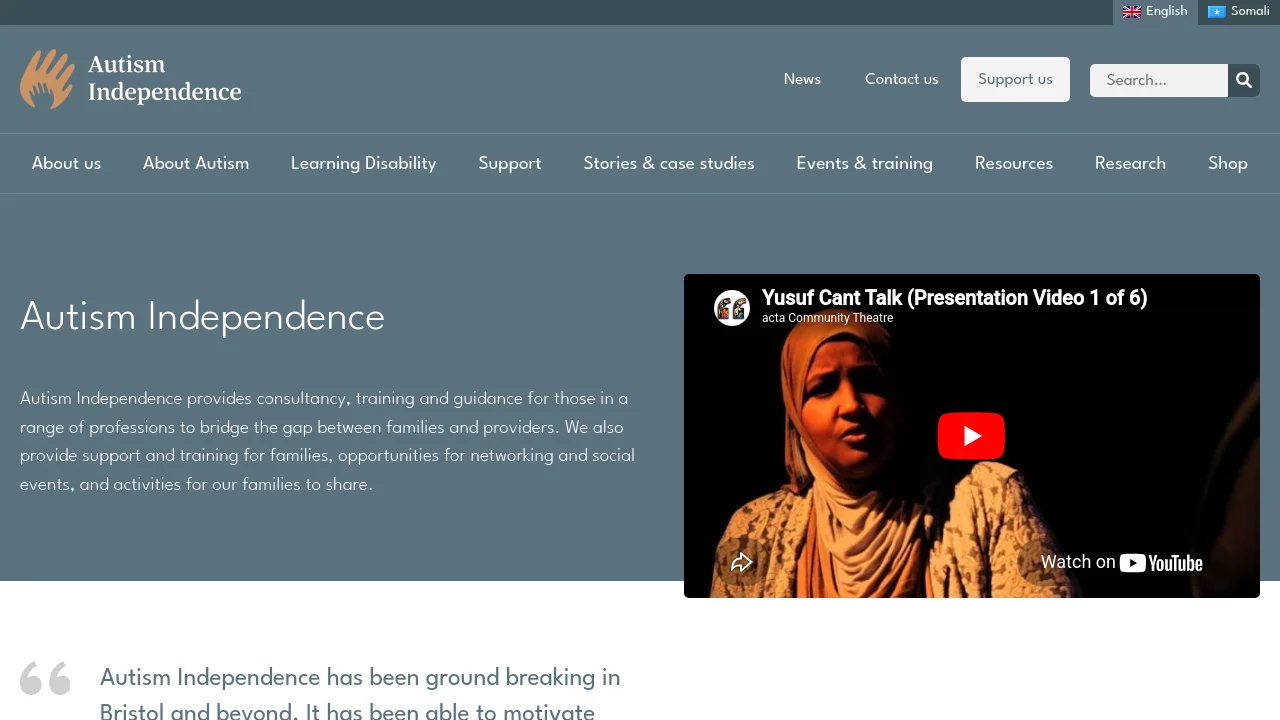The image size is (1280, 720).
Task: Click the Autism Independence hands logo
Action: click(x=47, y=79)
